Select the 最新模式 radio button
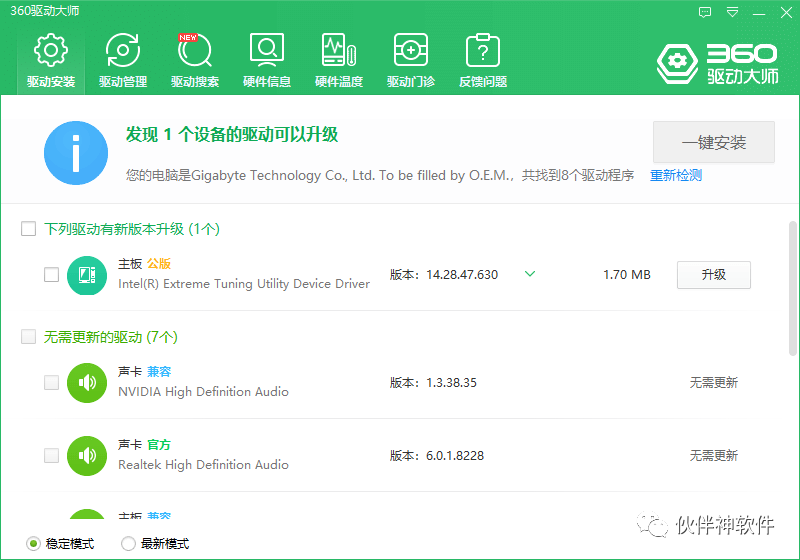The width and height of the screenshot is (800, 560). 128,544
